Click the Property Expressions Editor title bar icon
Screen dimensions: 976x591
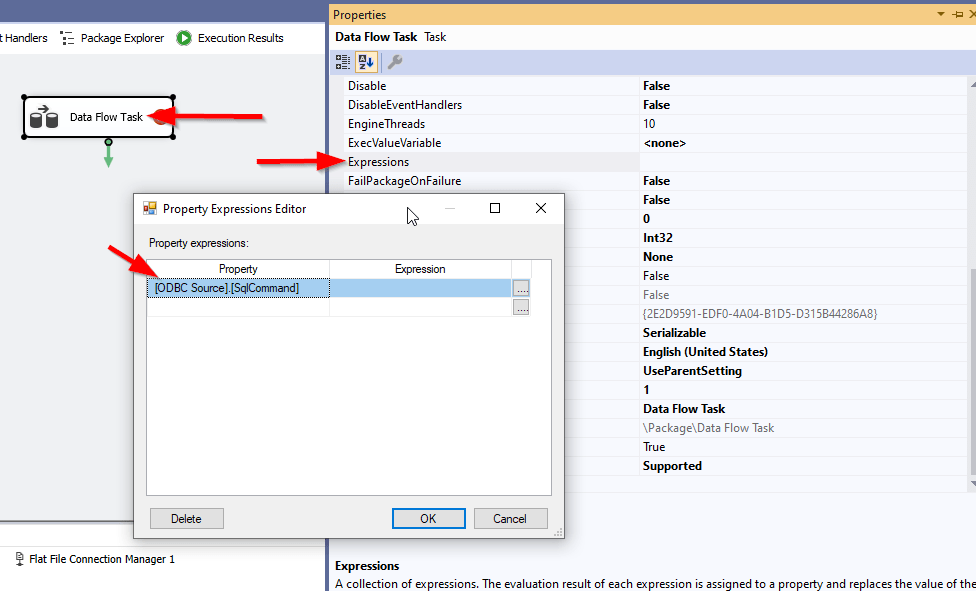152,208
